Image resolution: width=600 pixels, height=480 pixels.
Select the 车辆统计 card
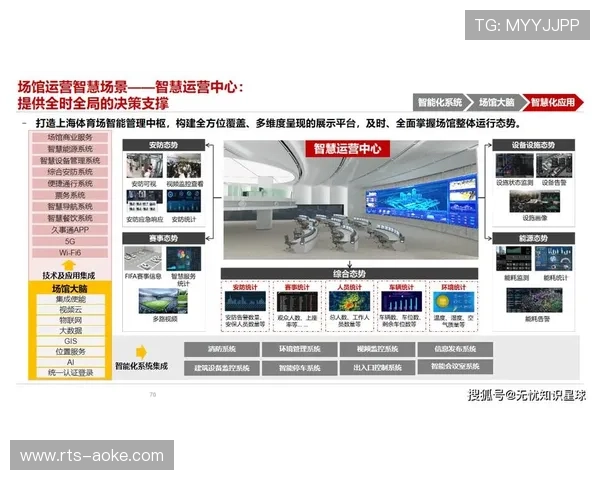401,306
